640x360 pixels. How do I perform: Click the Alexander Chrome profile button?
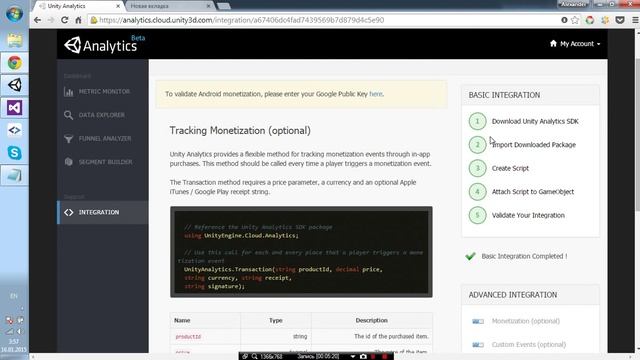pyautogui.click(x=573, y=4)
